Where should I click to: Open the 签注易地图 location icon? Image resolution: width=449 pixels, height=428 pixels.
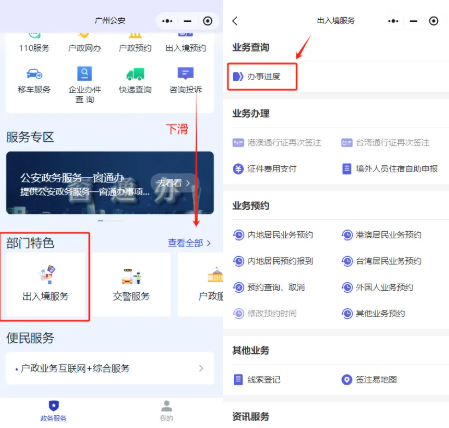coord(347,379)
